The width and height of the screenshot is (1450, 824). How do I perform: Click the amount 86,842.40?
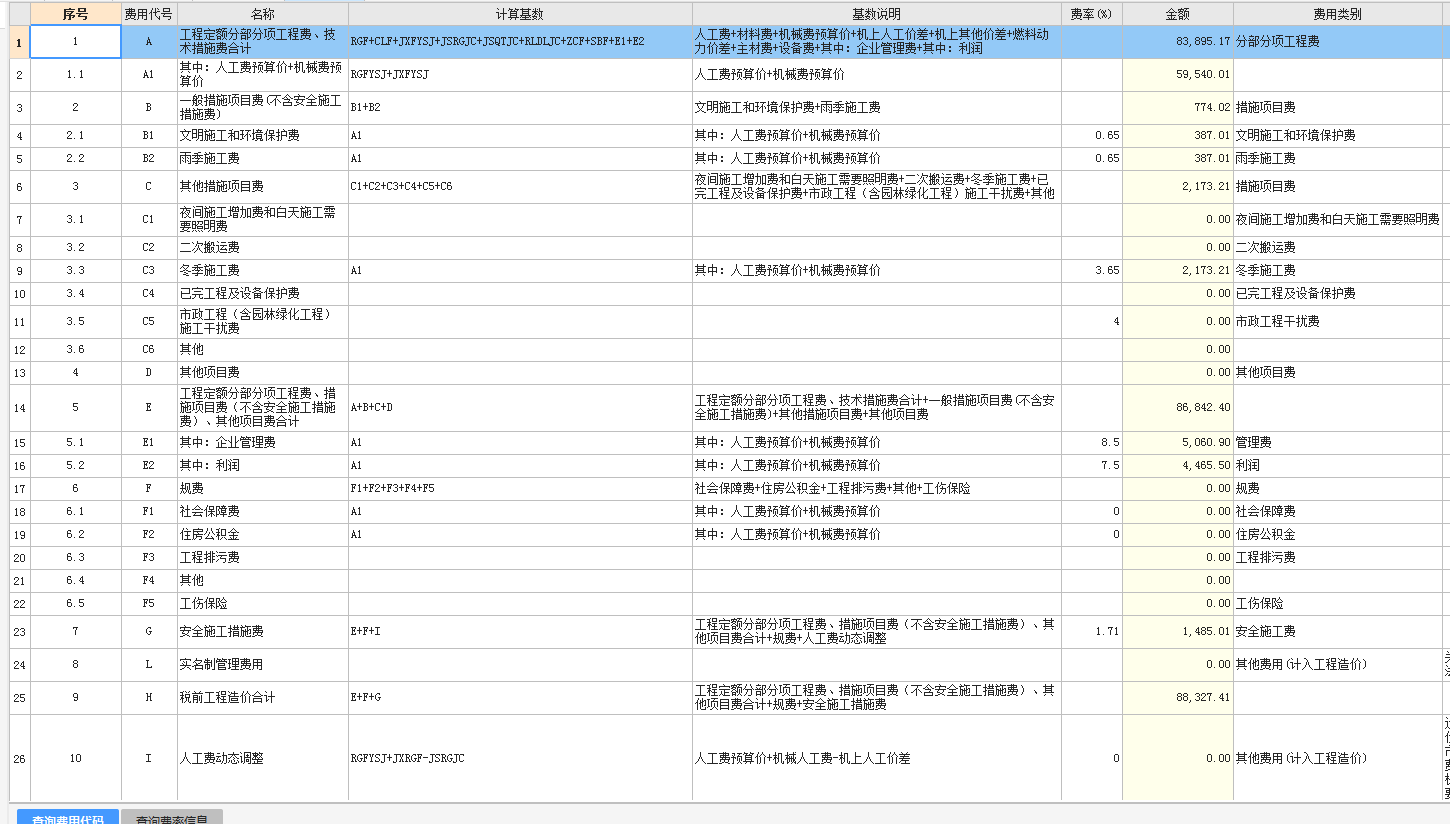(x=1178, y=408)
